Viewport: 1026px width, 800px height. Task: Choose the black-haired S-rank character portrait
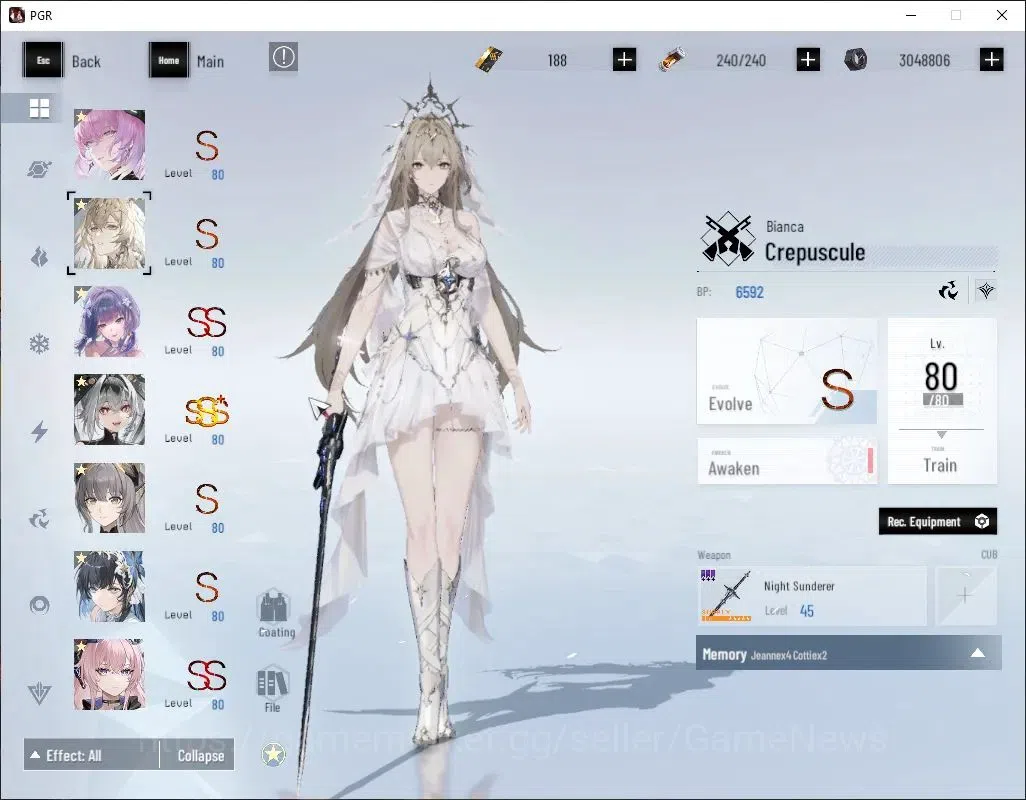coord(109,586)
